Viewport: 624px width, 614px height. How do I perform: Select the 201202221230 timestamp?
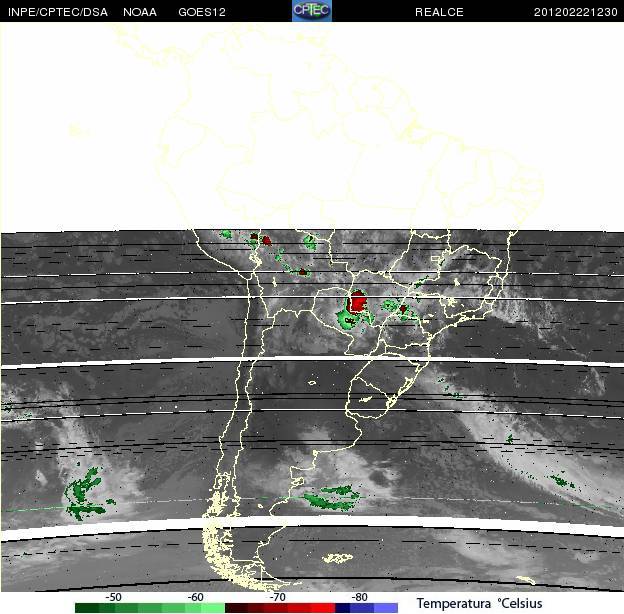(x=575, y=12)
